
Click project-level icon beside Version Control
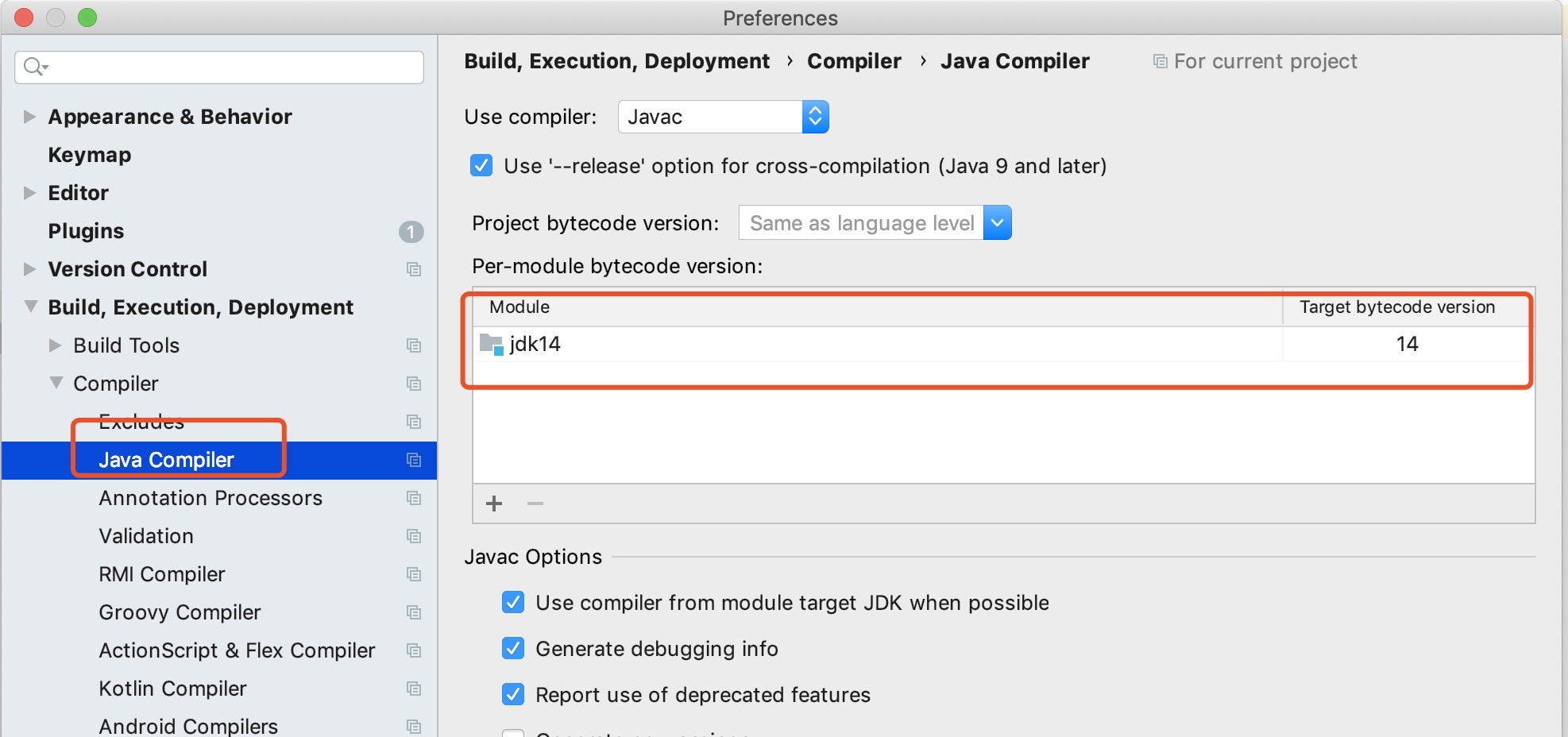click(x=414, y=269)
